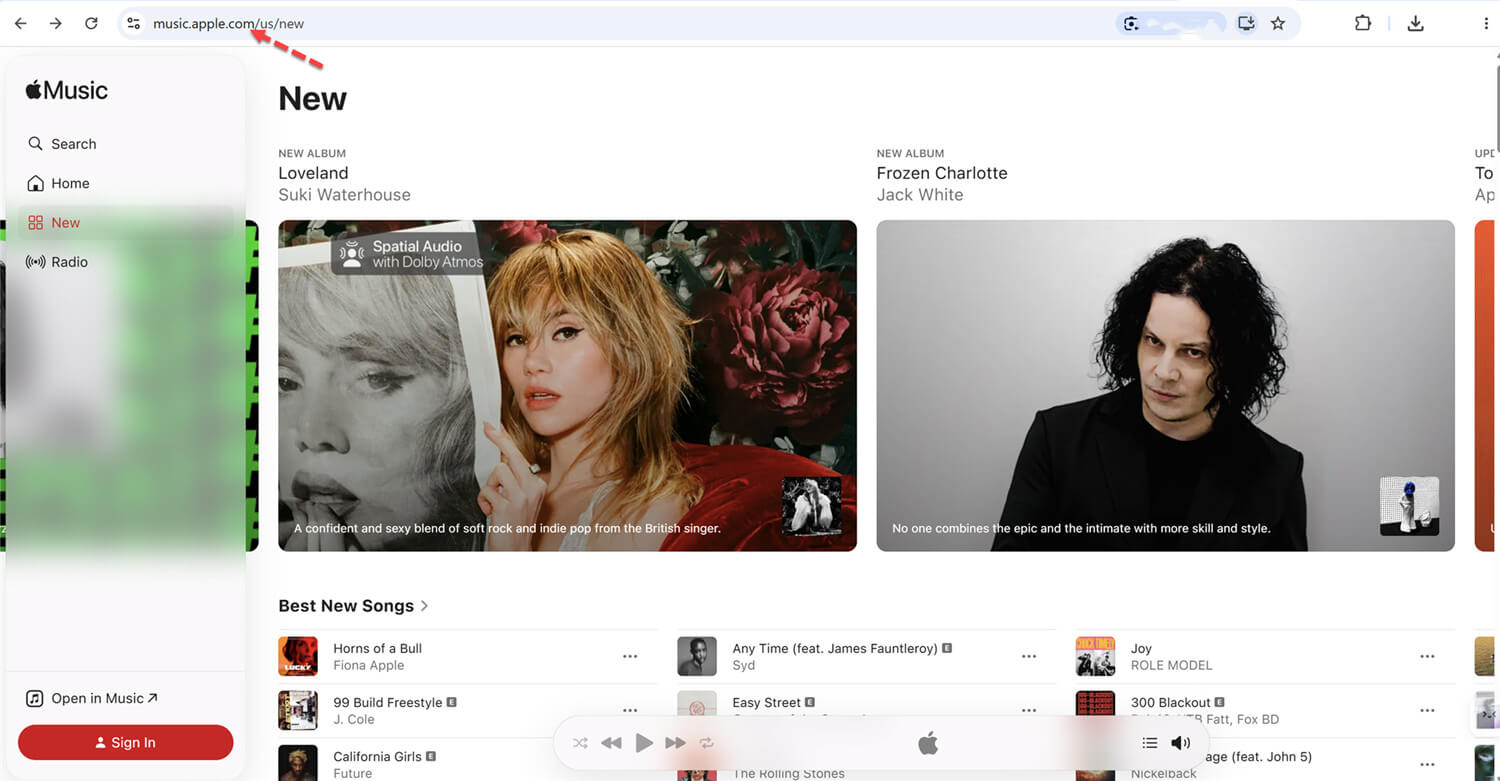This screenshot has height=781, width=1500.
Task: Click the 300 Blackout song thumbnail
Action: (x=1095, y=710)
